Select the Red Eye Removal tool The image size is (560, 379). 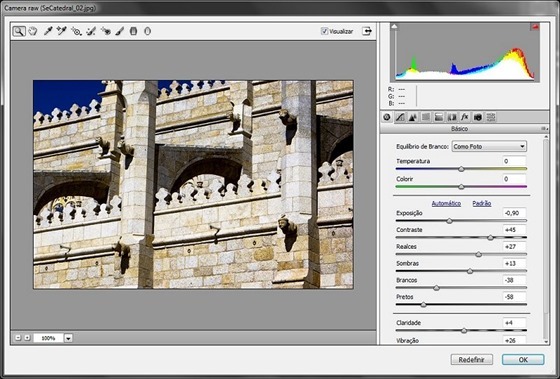point(105,31)
